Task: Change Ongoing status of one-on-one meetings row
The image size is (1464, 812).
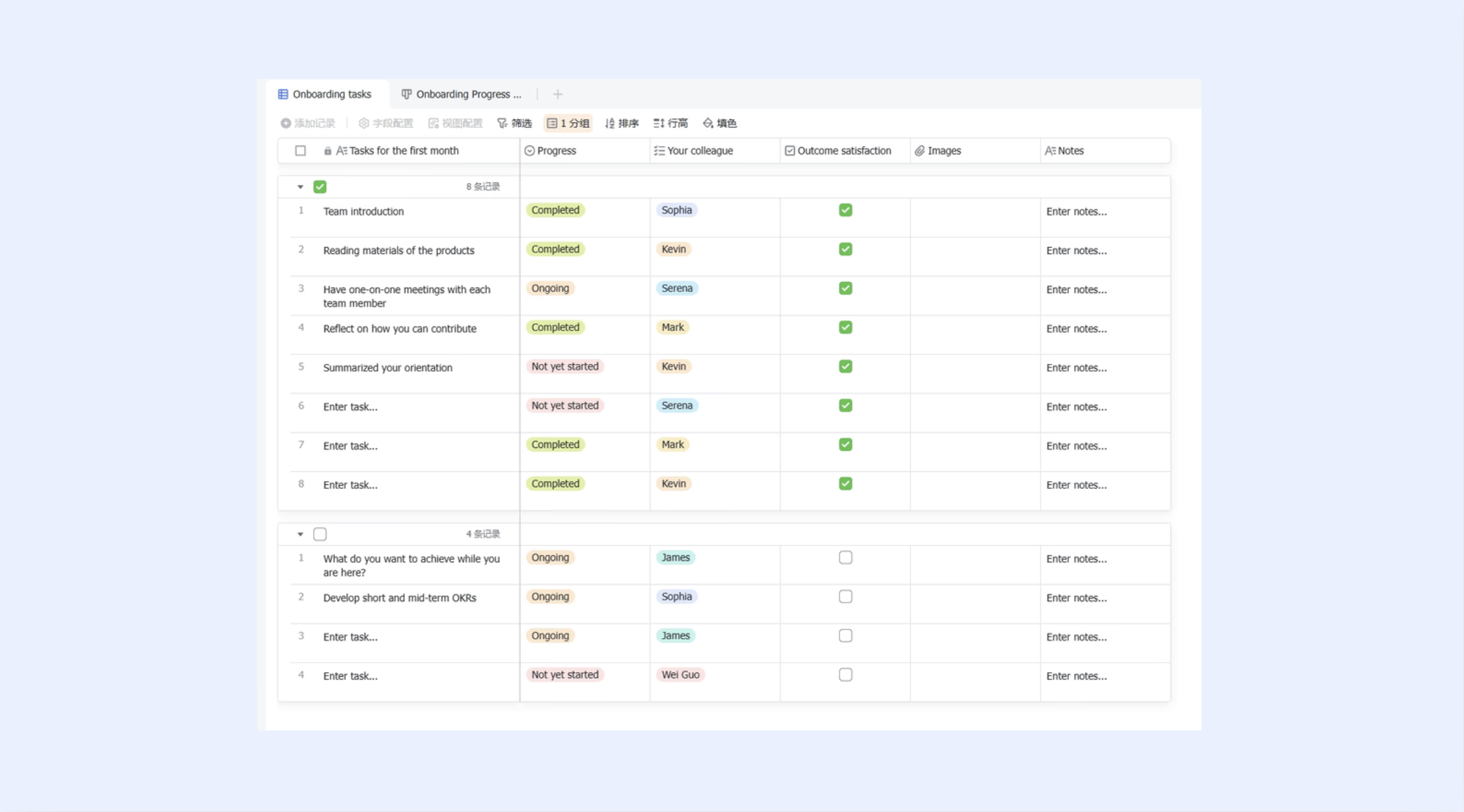Action: click(x=550, y=288)
